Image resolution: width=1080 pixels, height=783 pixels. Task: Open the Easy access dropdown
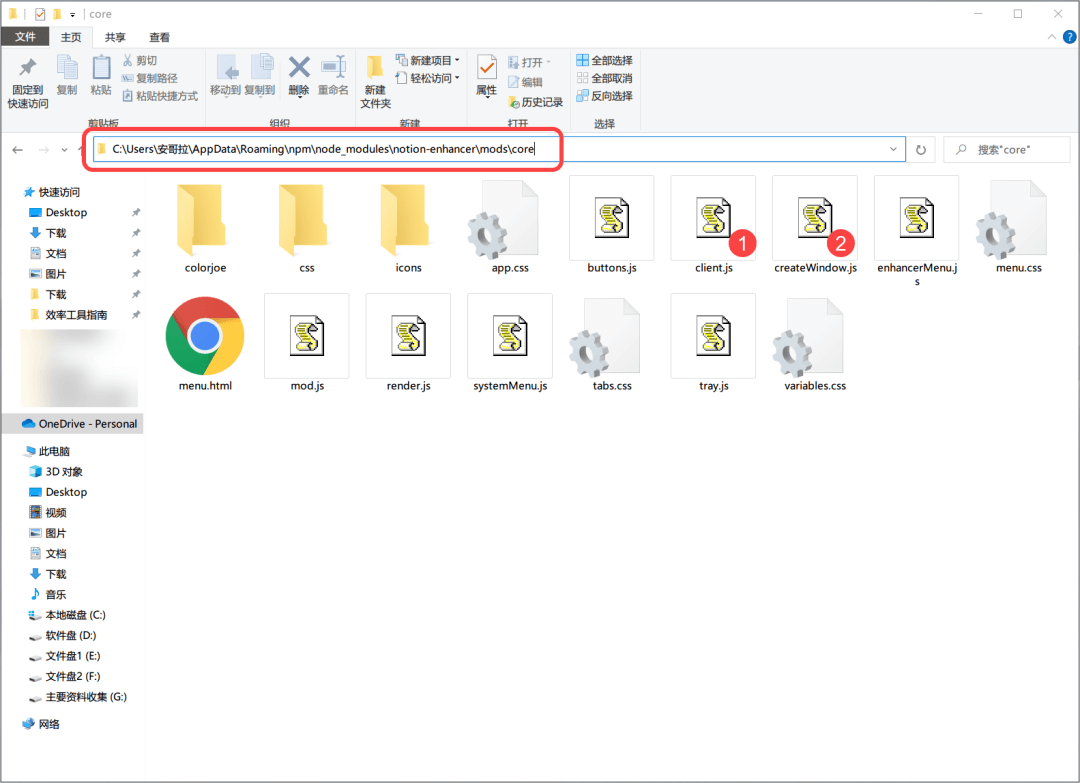point(428,78)
